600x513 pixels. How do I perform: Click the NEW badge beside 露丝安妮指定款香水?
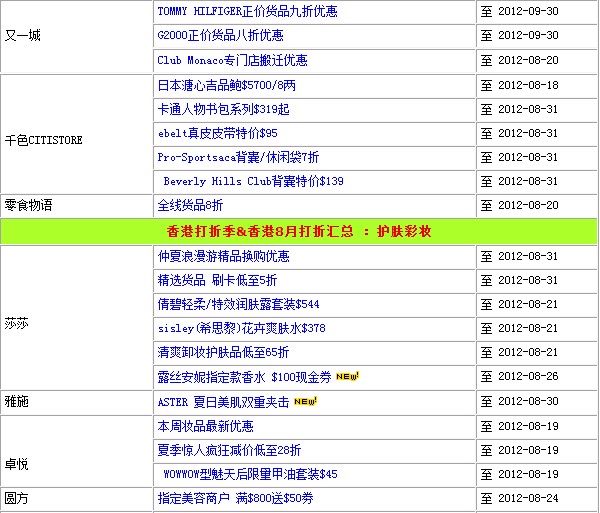tap(347, 377)
